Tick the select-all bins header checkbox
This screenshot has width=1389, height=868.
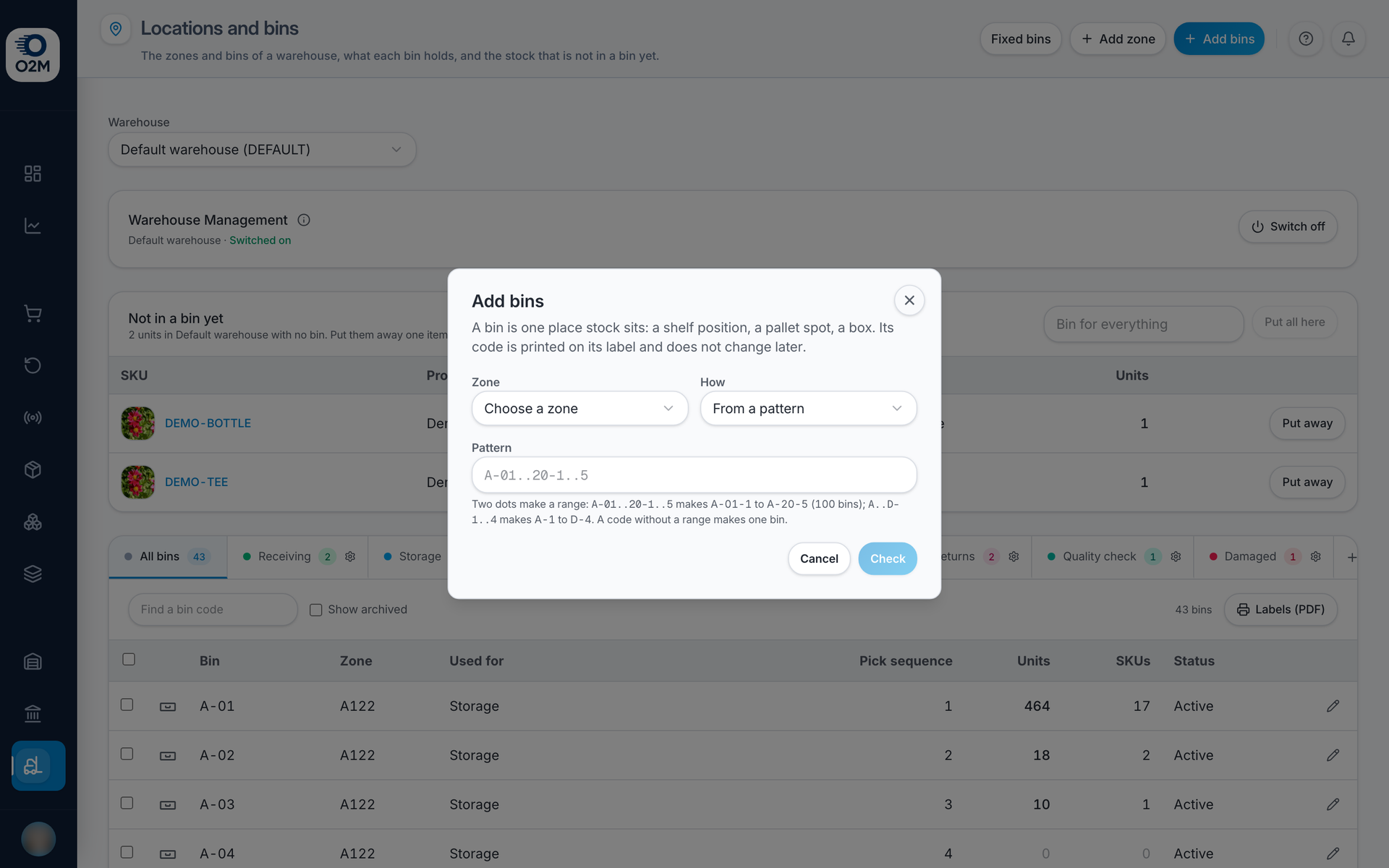(x=129, y=659)
